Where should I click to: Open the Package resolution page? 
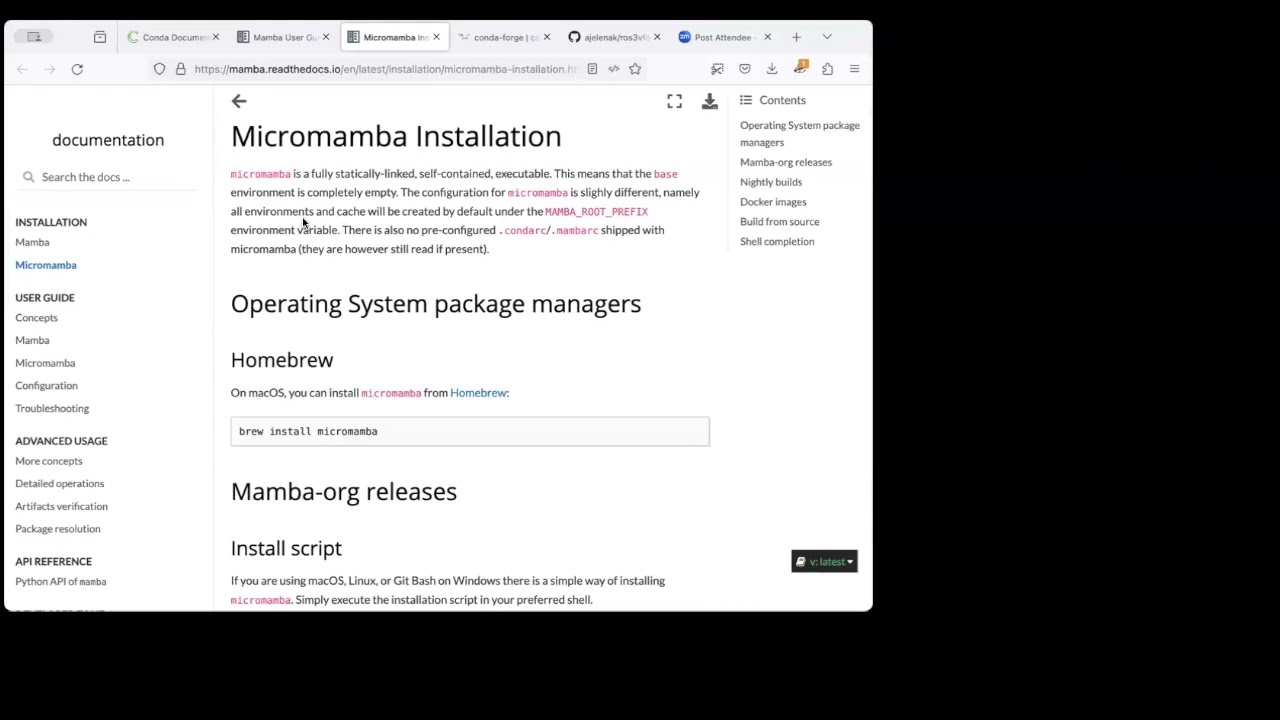tap(58, 529)
